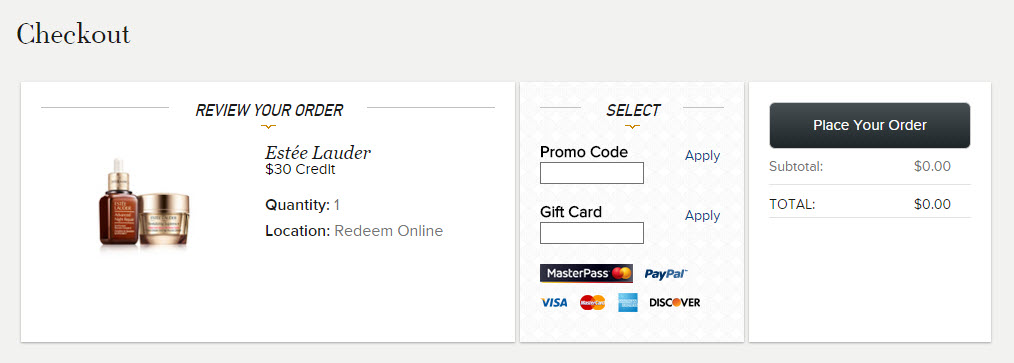1014x363 pixels.
Task: Click the $30 Credit item text
Action: click(x=300, y=170)
